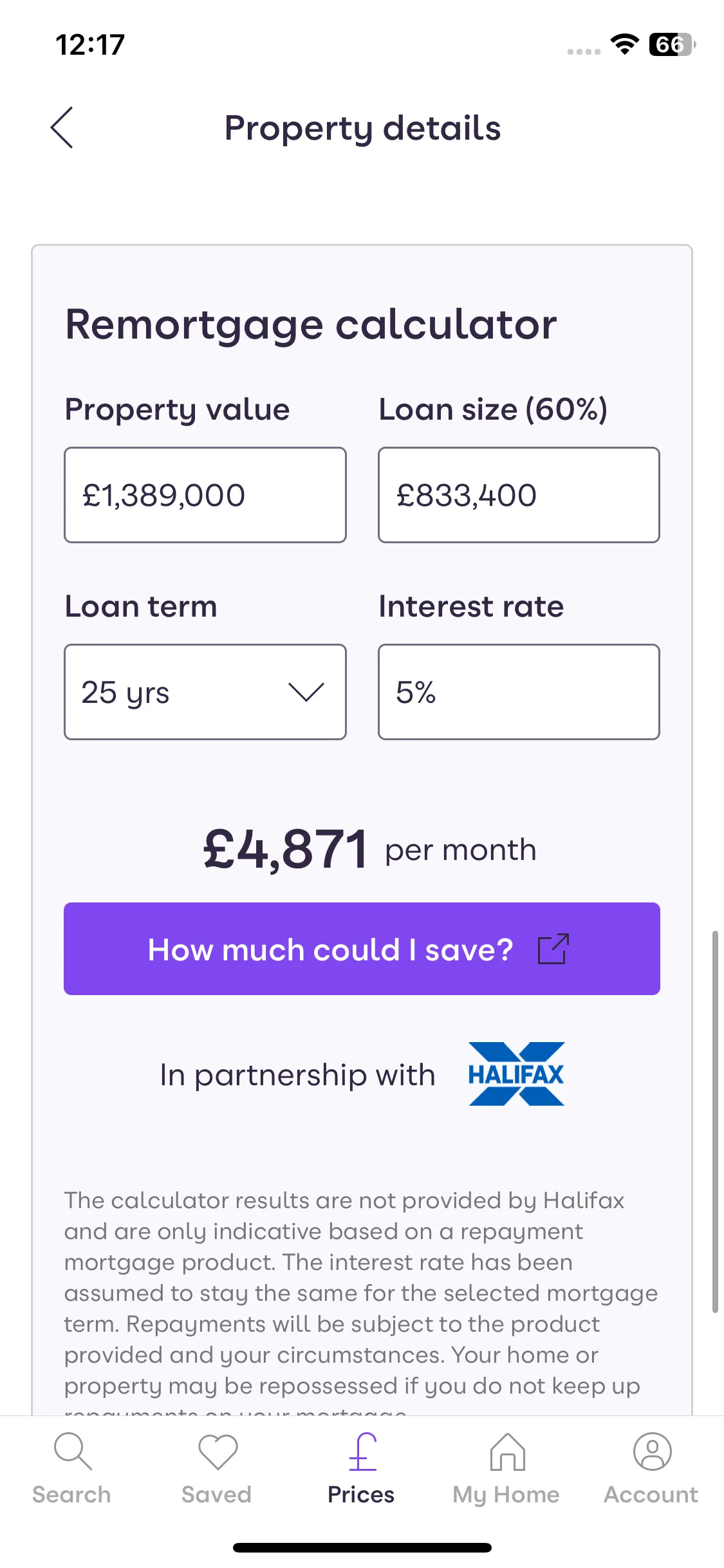Tap the back arrow icon
This screenshot has height=1568, width=724.
pyautogui.click(x=62, y=127)
